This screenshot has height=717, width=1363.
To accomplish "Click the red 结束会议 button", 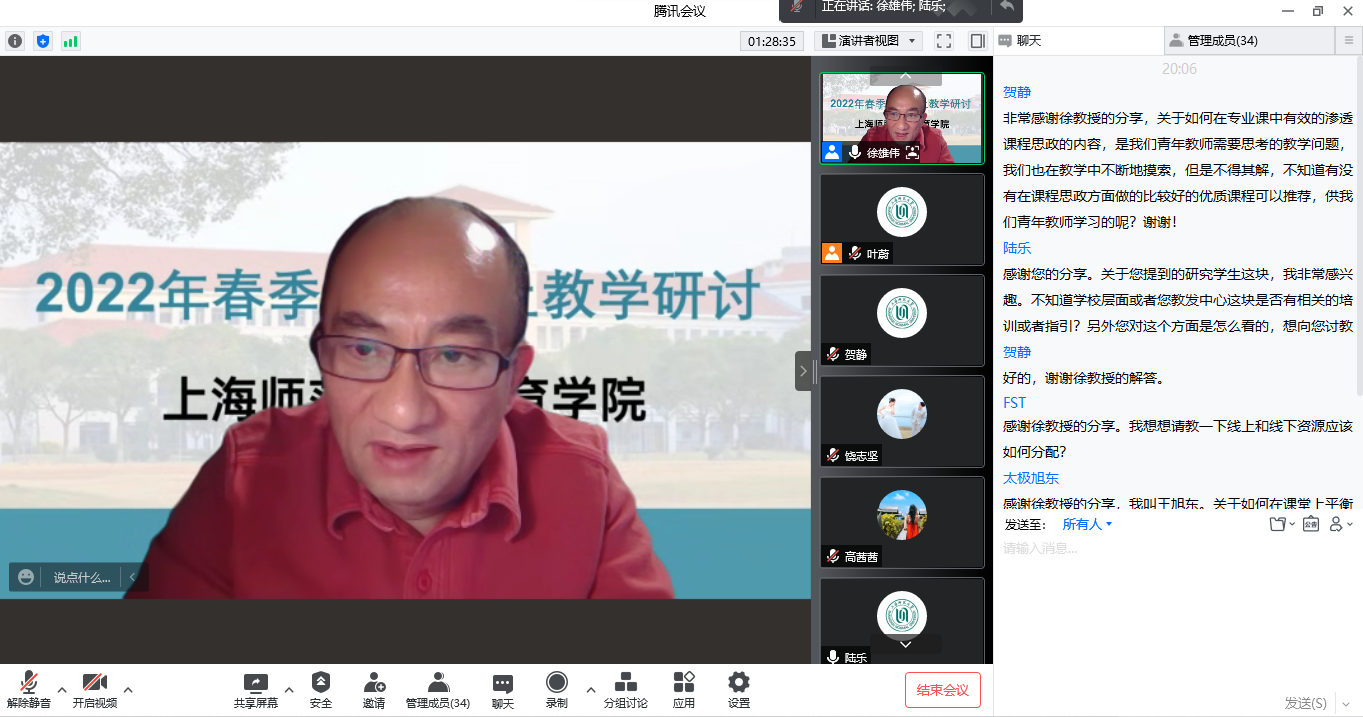I will coord(942,690).
